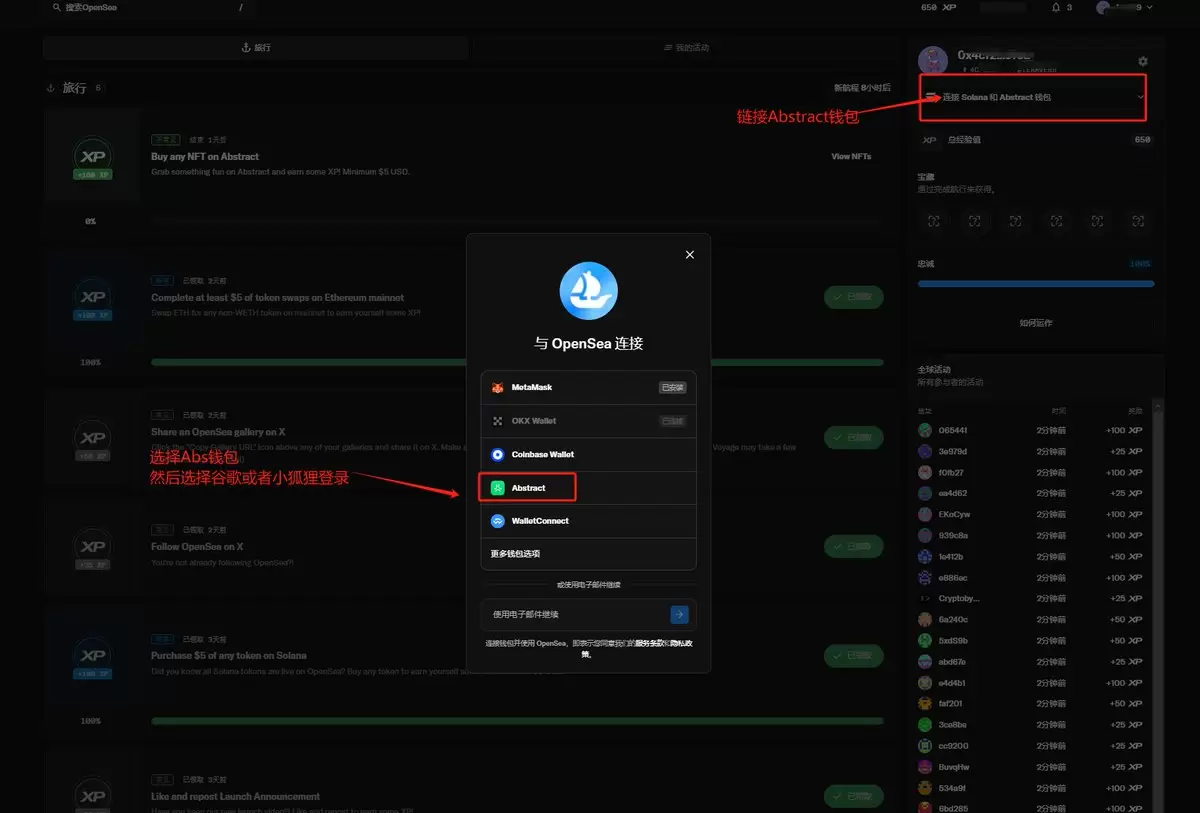Click 已领取 button for Launch Announcement quest
This screenshot has height=813, width=1200.
(854, 796)
